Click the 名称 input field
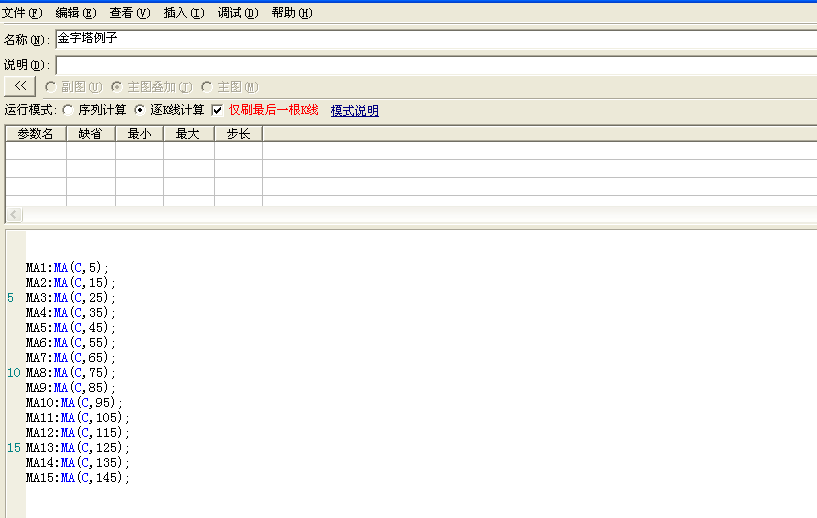817x518 pixels. pyautogui.click(x=435, y=39)
